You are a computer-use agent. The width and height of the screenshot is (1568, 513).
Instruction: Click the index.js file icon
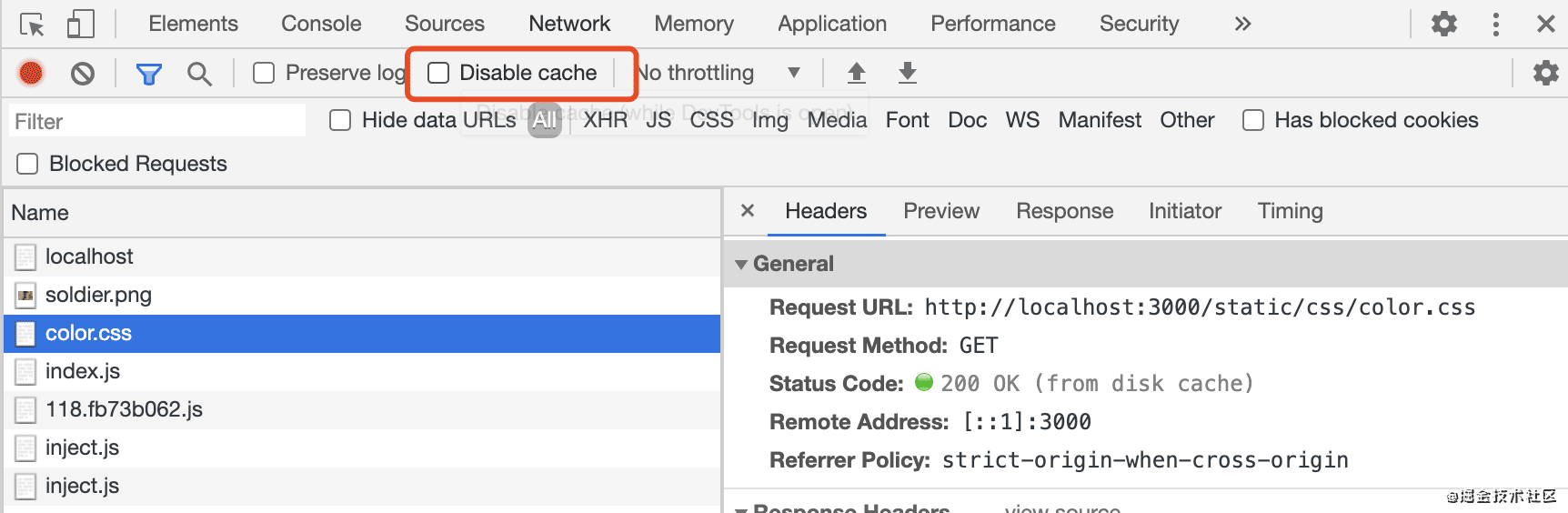[25, 372]
